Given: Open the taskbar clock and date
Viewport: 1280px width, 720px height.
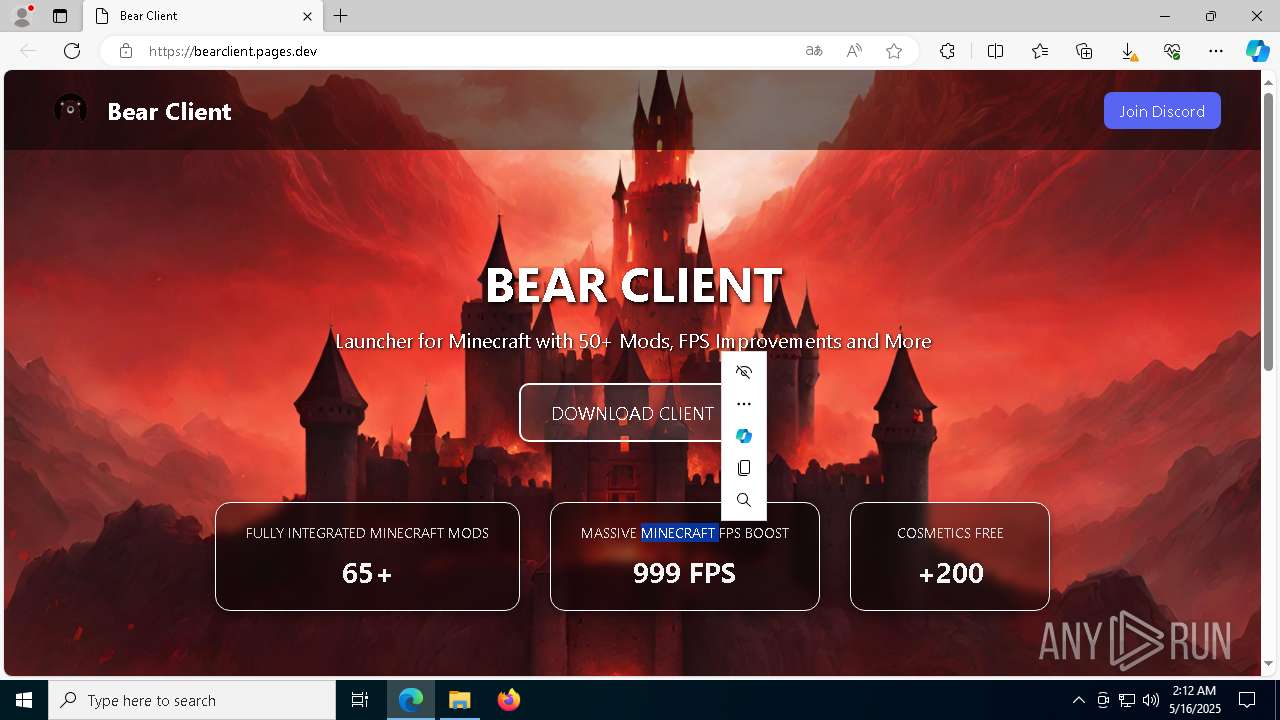Looking at the screenshot, I should pyautogui.click(x=1194, y=700).
